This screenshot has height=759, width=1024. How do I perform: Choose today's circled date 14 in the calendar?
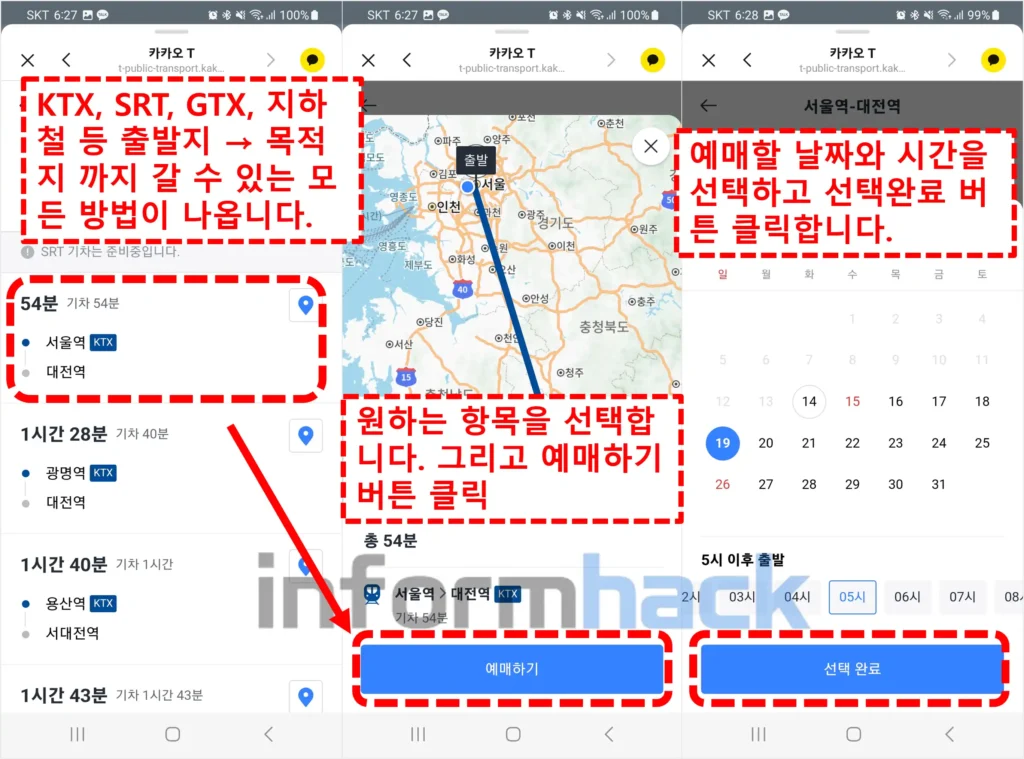pyautogui.click(x=809, y=401)
